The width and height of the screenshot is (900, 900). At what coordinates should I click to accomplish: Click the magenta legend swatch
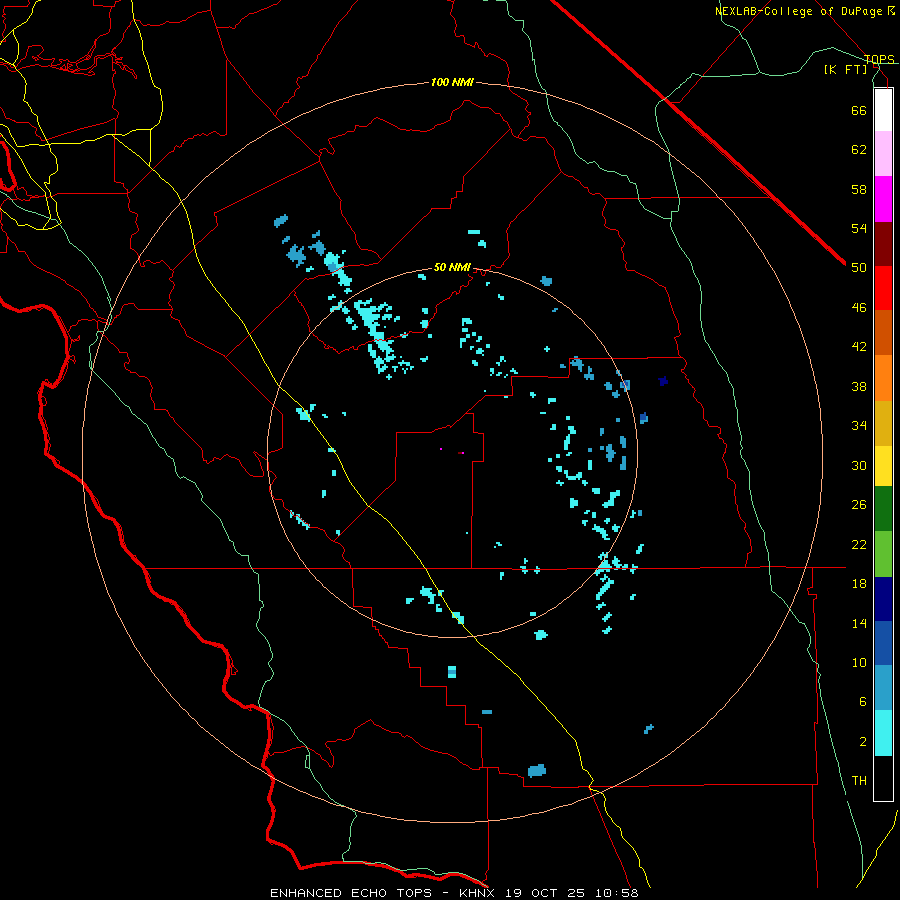883,199
